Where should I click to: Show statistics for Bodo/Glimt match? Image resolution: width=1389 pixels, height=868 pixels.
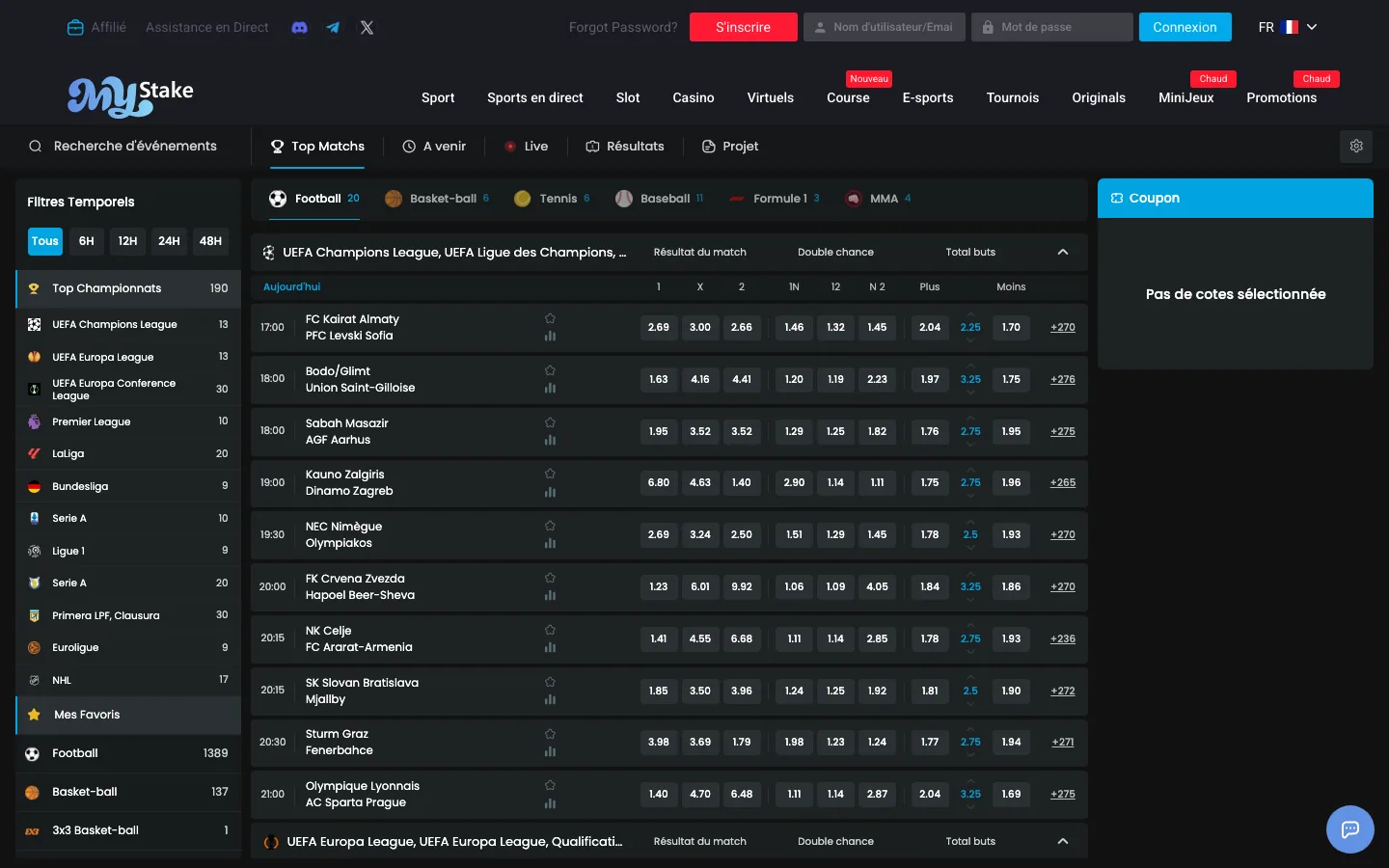[550, 389]
